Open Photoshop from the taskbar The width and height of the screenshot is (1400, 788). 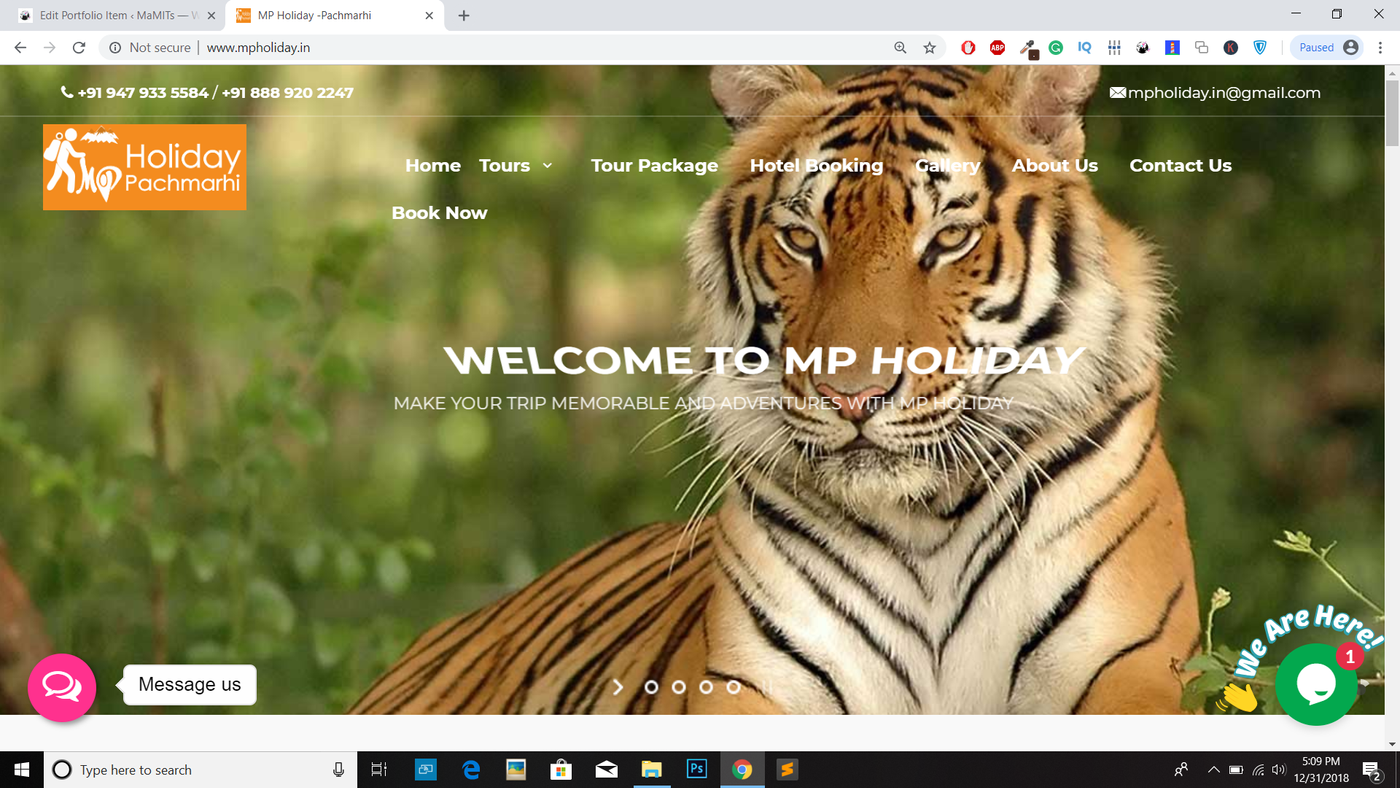tap(696, 769)
